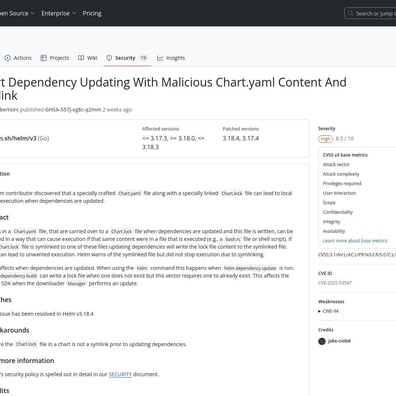The width and height of the screenshot is (396, 396).
Task: Open the SECURITY document link
Action: [x=120, y=374]
